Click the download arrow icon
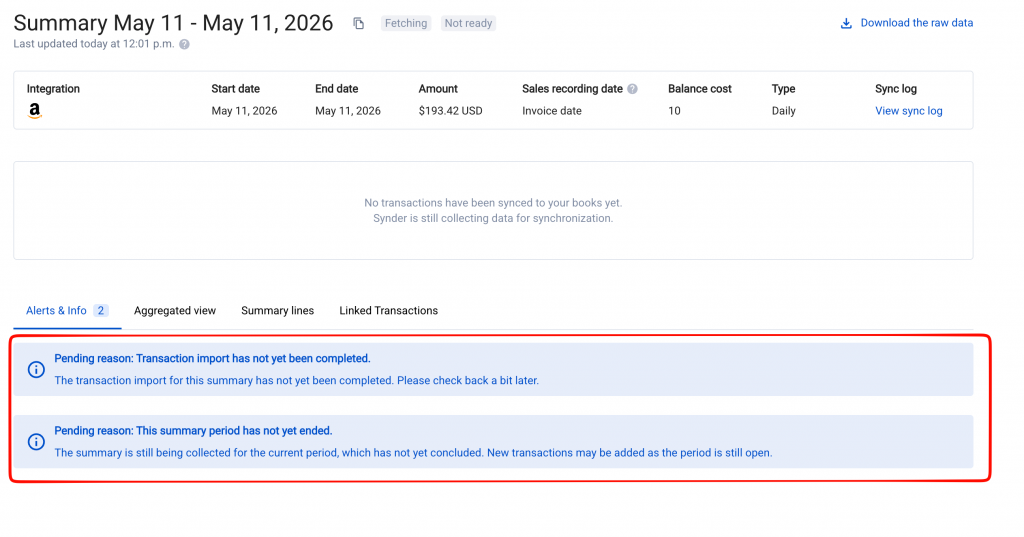 (x=846, y=24)
